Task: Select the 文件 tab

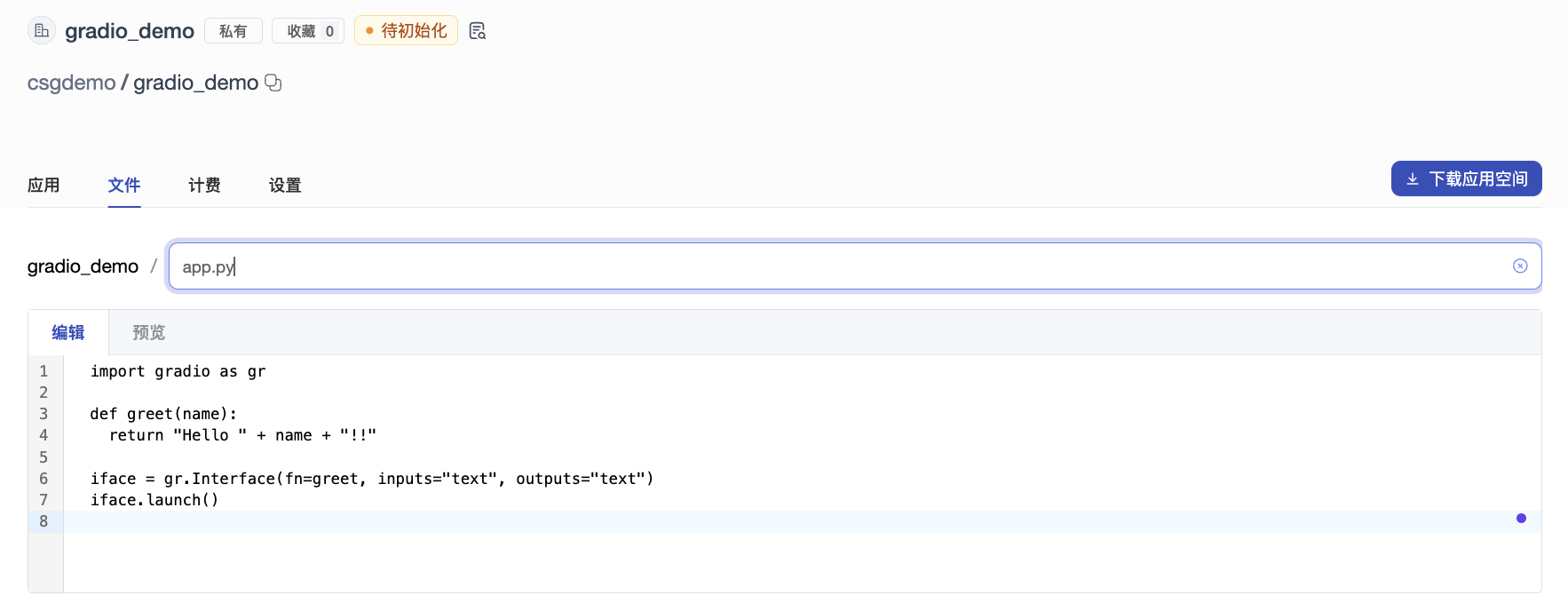Action: point(124,185)
